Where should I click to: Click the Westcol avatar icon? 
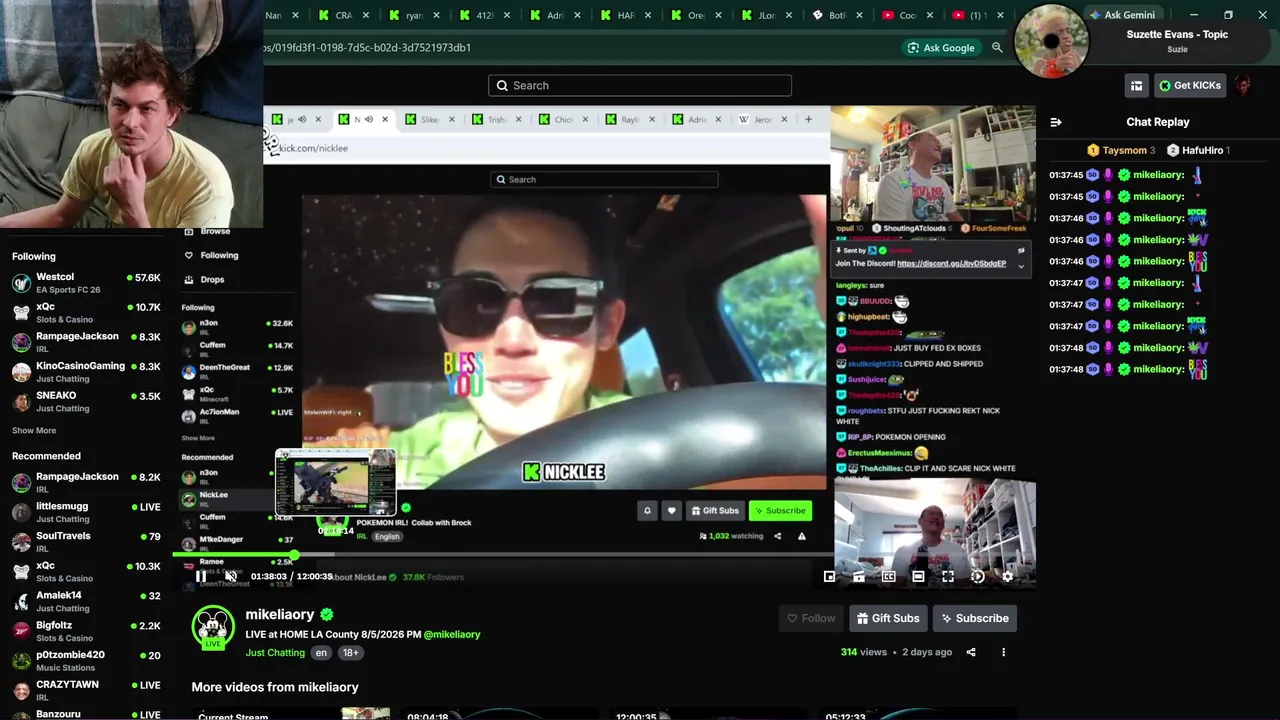21,283
